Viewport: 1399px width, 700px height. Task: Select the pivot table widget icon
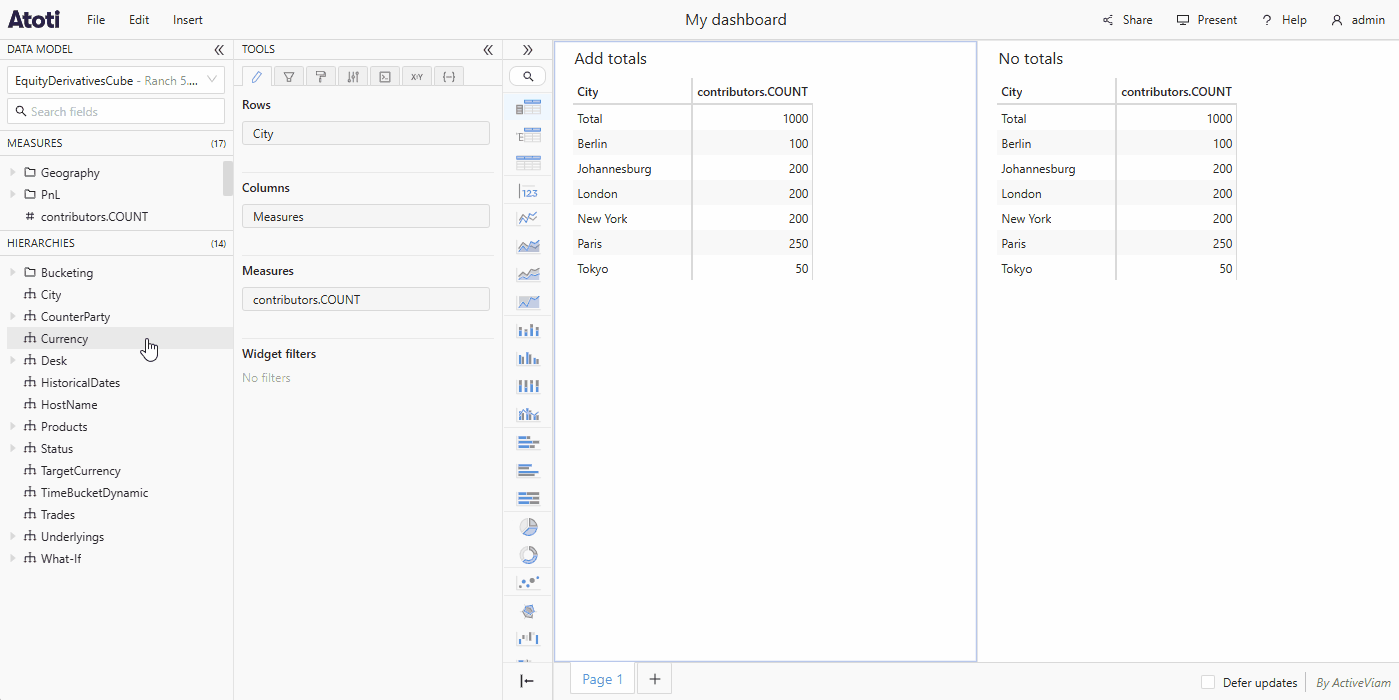point(527,106)
